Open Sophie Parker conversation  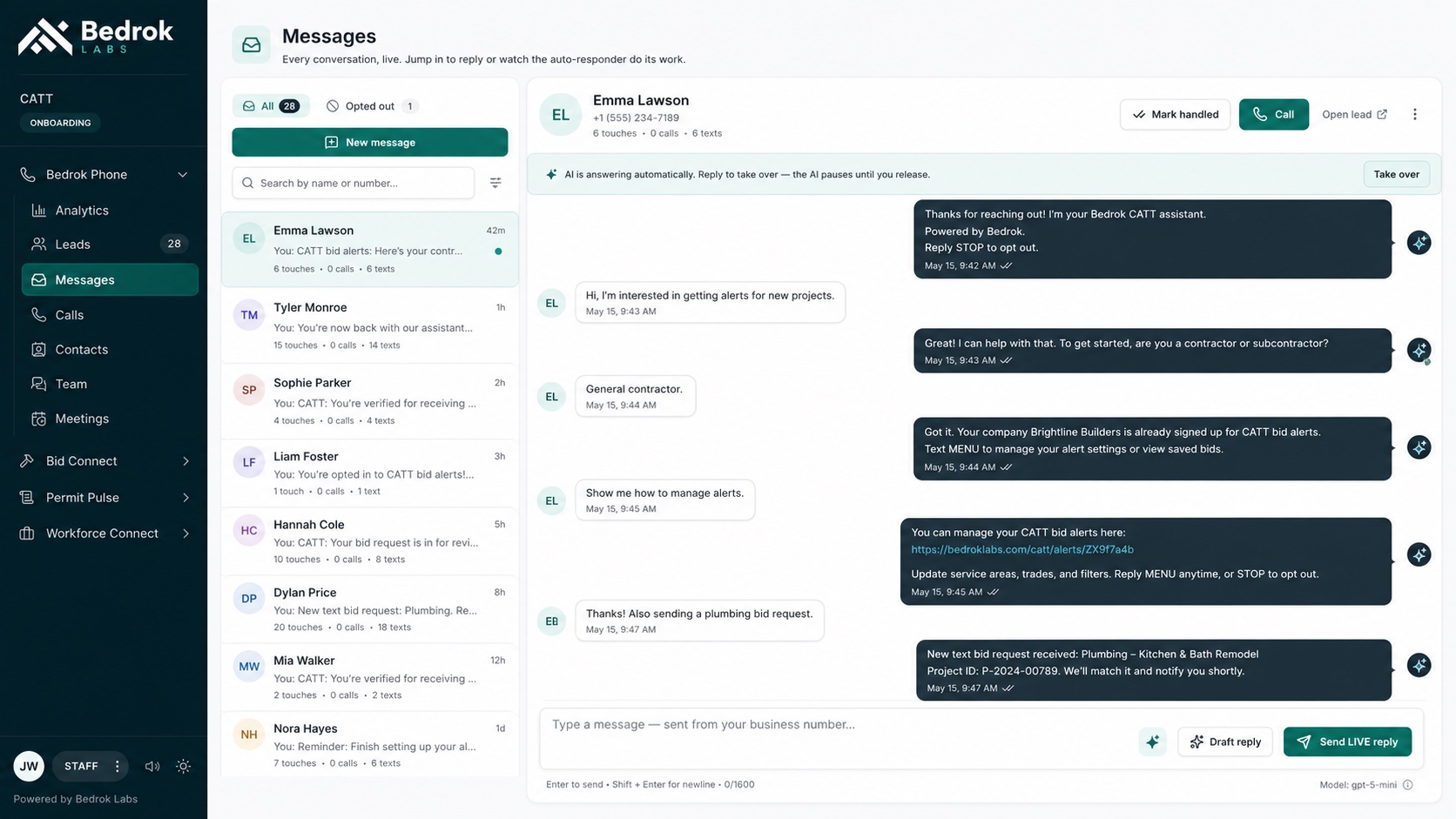click(x=370, y=401)
